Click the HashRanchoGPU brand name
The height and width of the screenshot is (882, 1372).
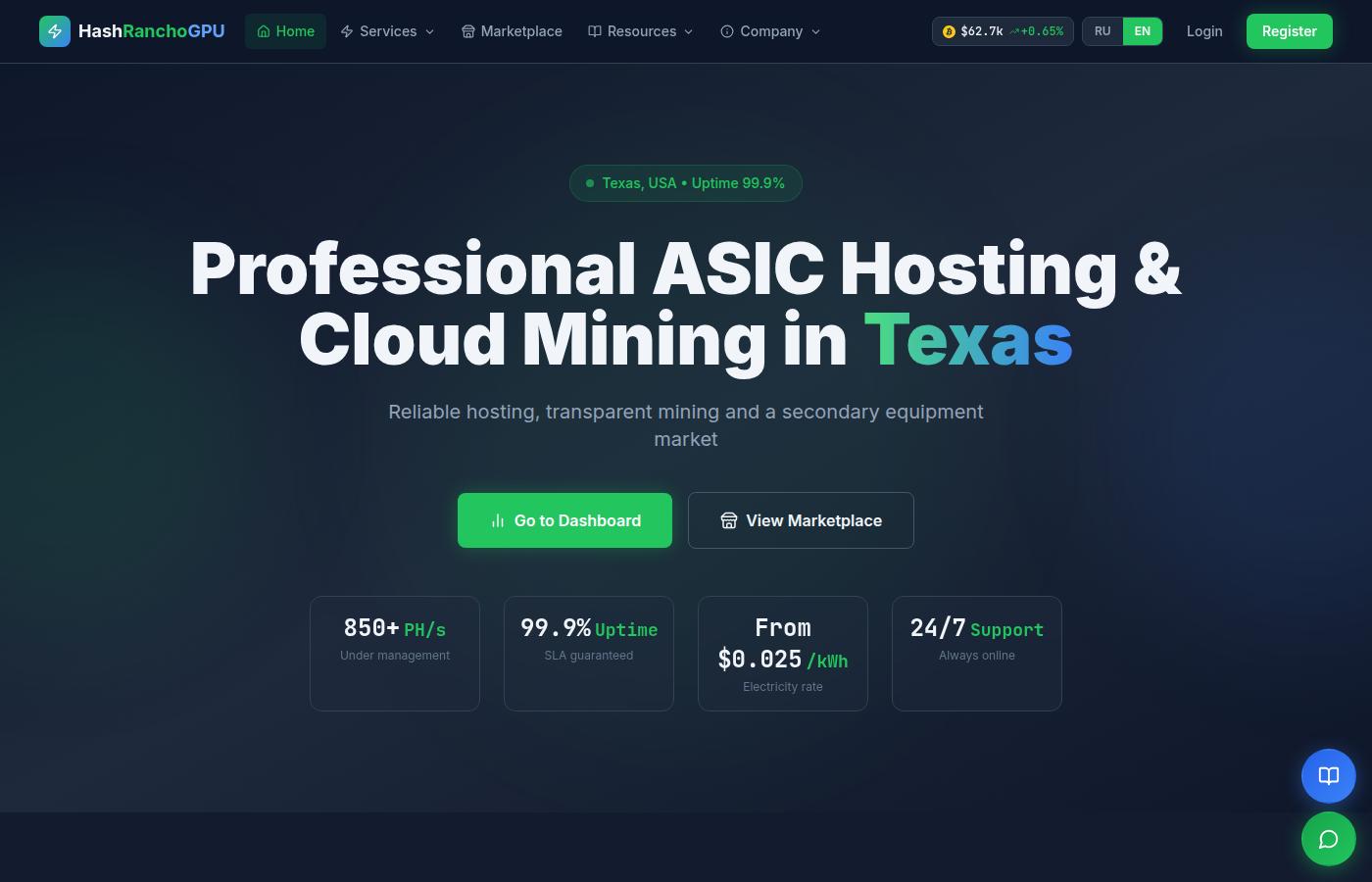coord(151,31)
